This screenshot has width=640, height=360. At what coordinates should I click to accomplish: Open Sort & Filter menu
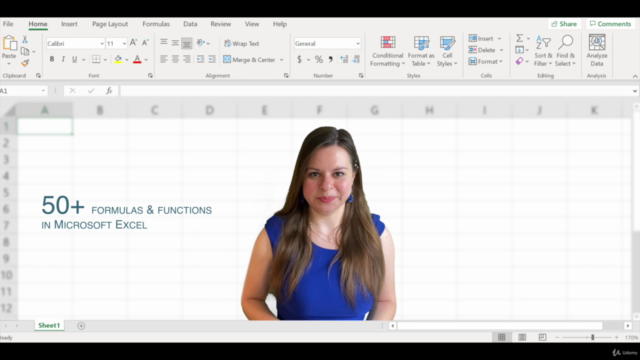pyautogui.click(x=543, y=51)
